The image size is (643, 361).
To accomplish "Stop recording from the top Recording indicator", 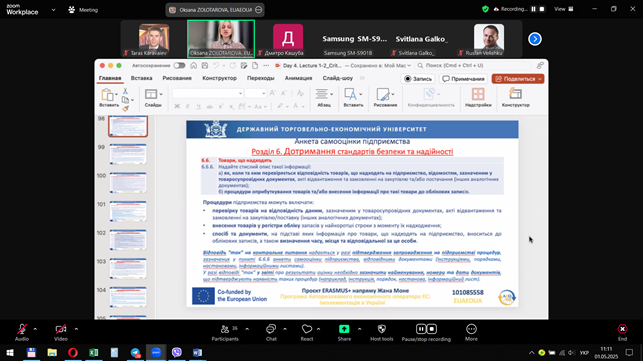I will [542, 9].
